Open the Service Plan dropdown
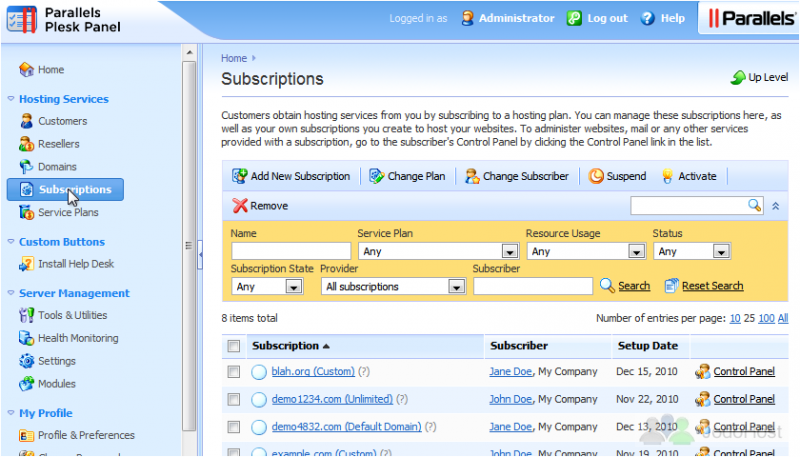 438,251
